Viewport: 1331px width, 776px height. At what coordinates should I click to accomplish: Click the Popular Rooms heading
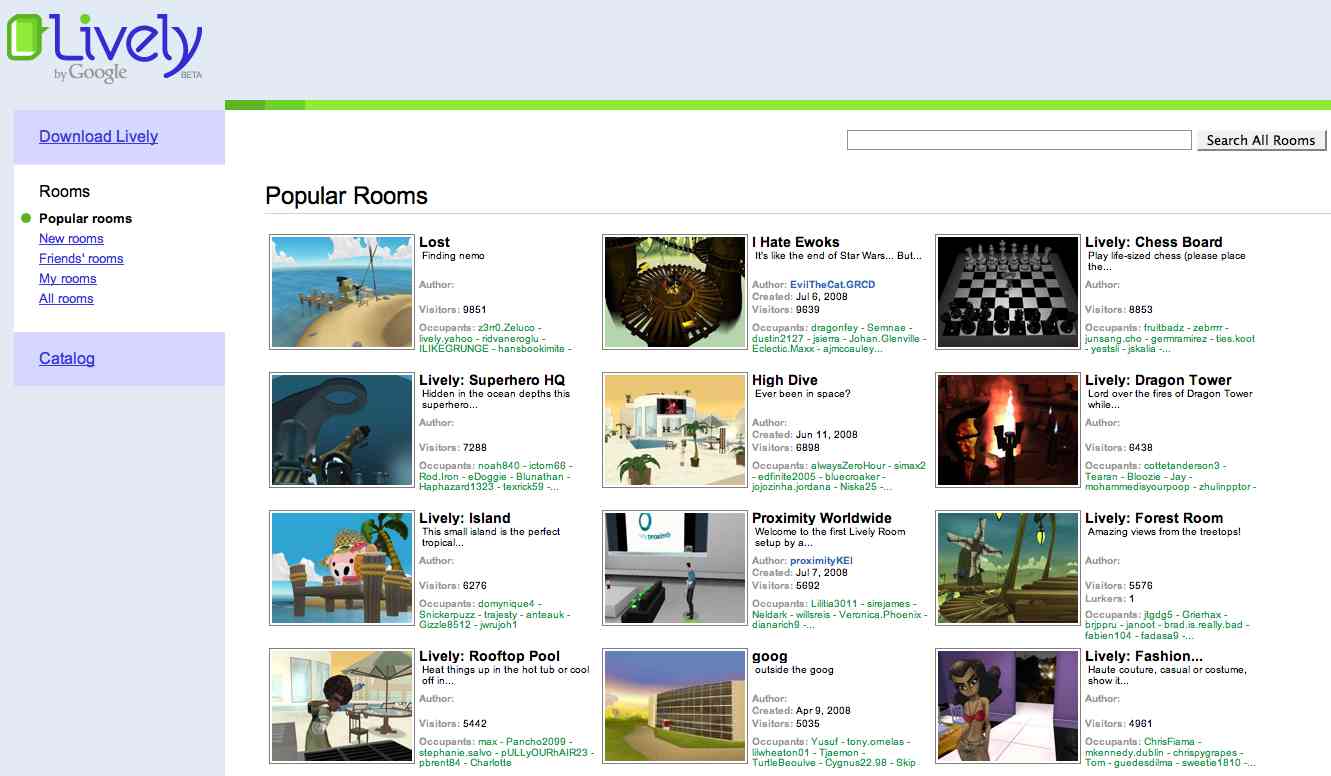(x=346, y=196)
